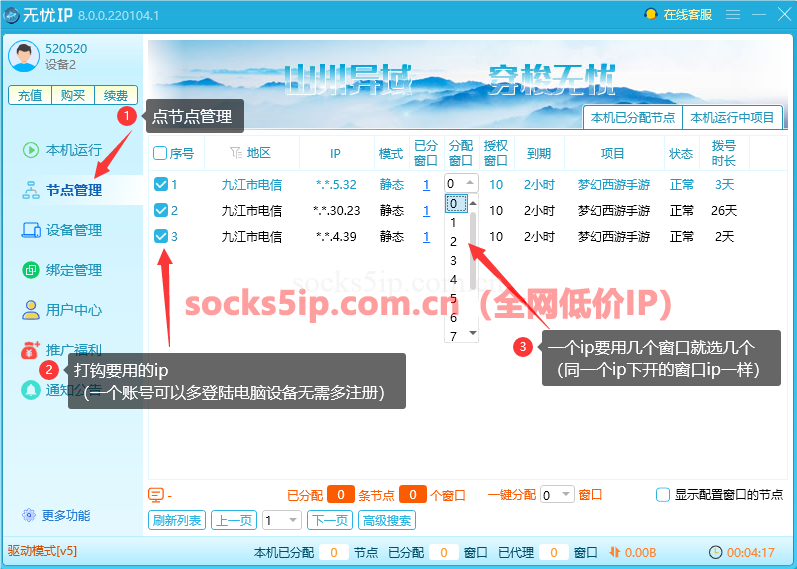Click the dropdown list scrollbar down arrow

click(x=472, y=333)
